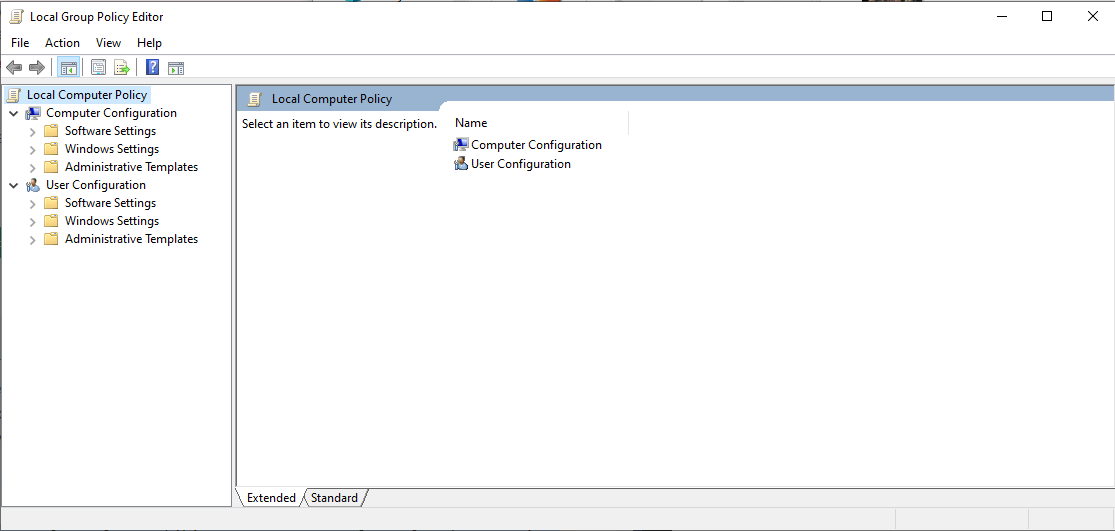The width and height of the screenshot is (1115, 531).
Task: Minimize the Local Group Policy Editor window
Action: click(x=1001, y=16)
